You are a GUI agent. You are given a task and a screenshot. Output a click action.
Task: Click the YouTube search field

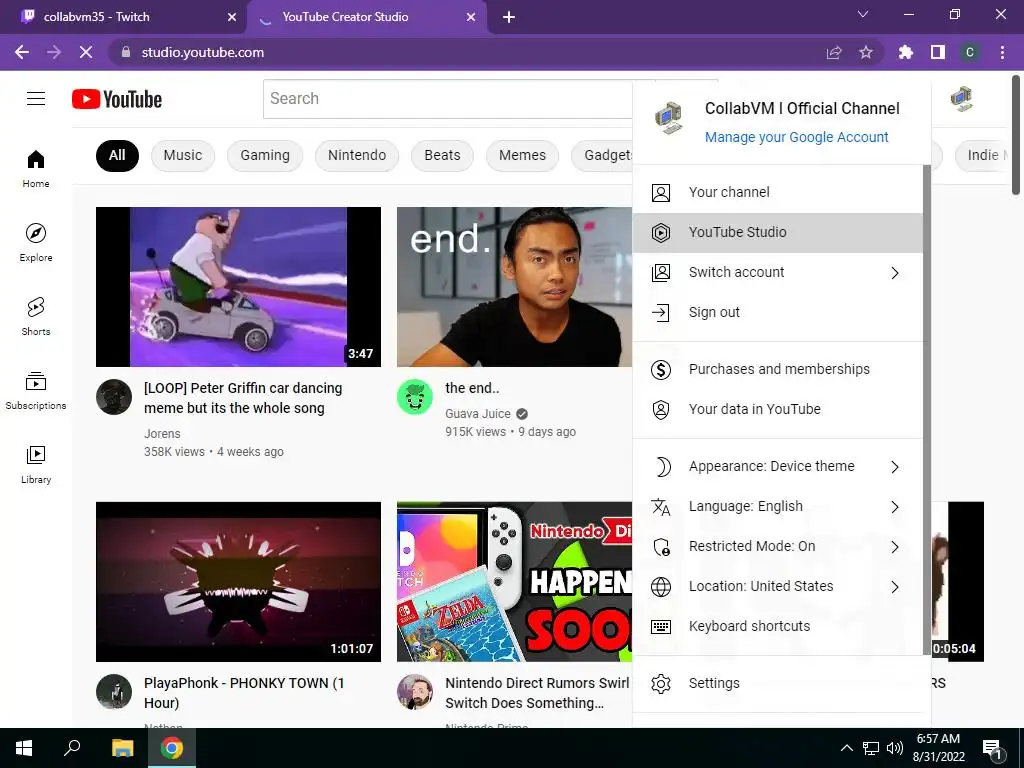pyautogui.click(x=447, y=99)
